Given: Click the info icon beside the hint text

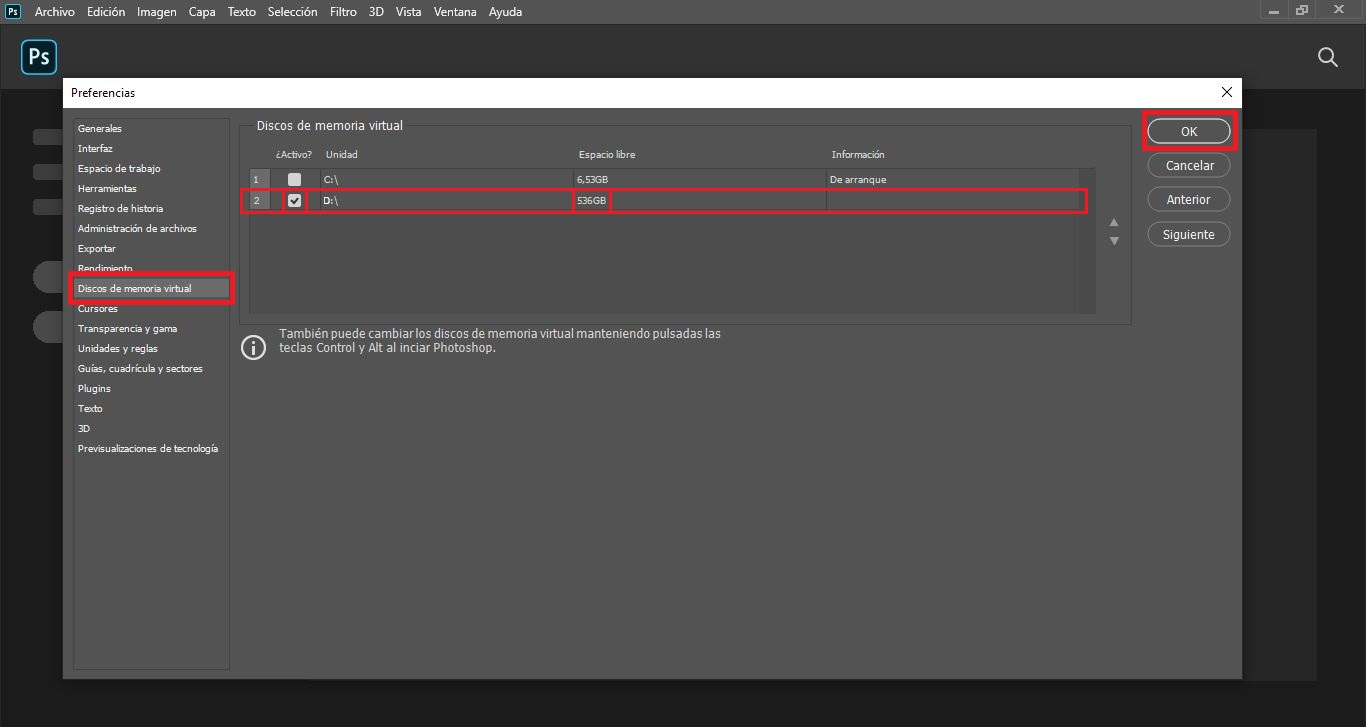Looking at the screenshot, I should point(254,347).
